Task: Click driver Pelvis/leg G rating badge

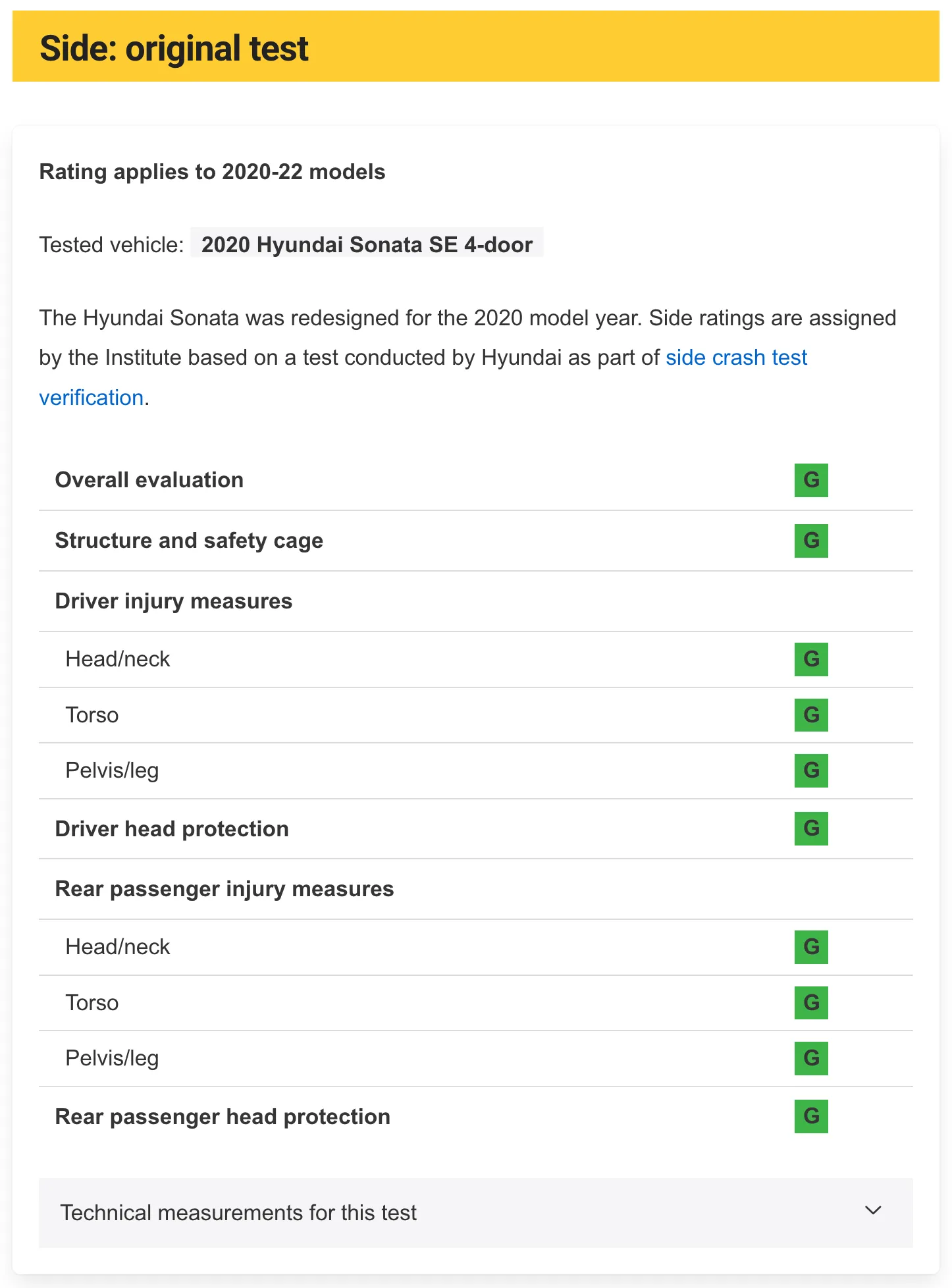Action: pyautogui.click(x=811, y=770)
